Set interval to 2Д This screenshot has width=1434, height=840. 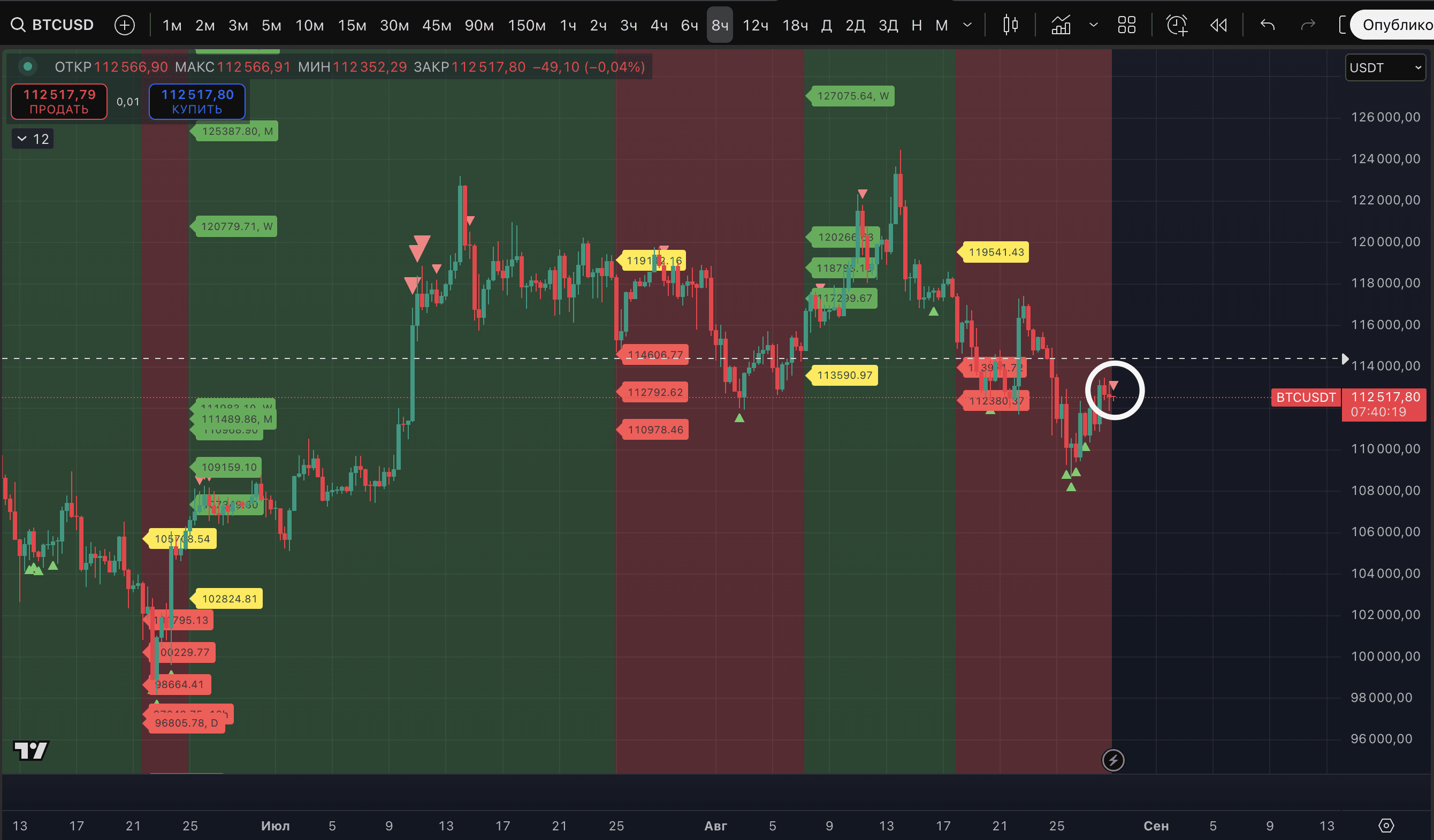(x=855, y=25)
